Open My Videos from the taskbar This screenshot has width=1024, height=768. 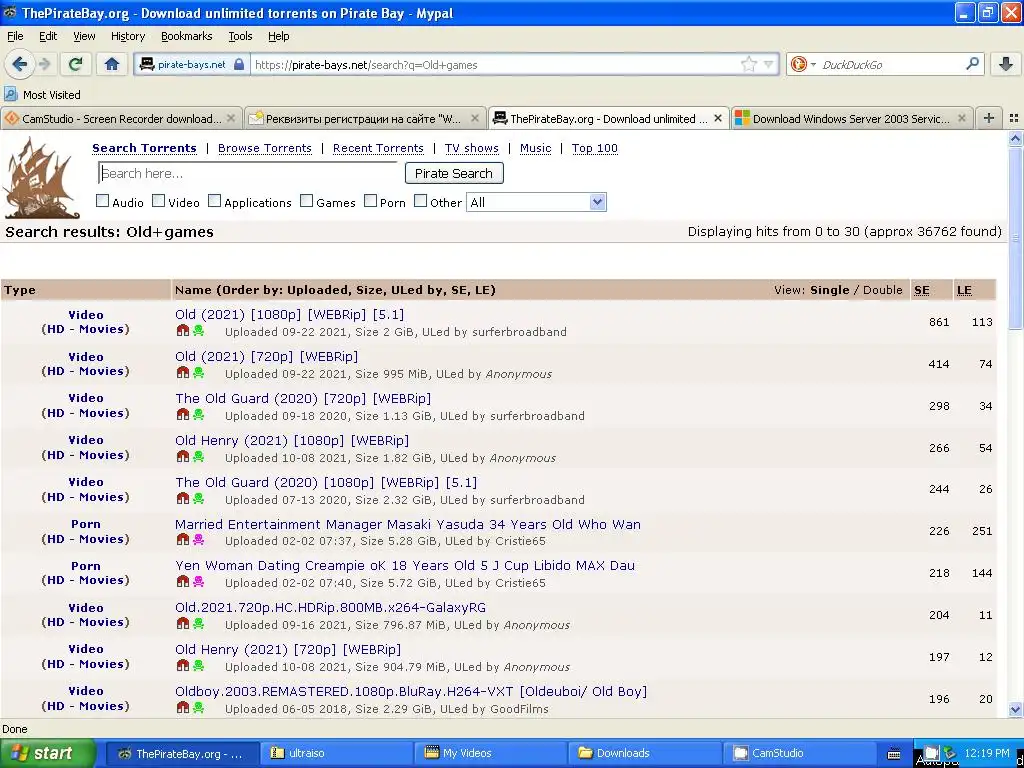coord(490,753)
